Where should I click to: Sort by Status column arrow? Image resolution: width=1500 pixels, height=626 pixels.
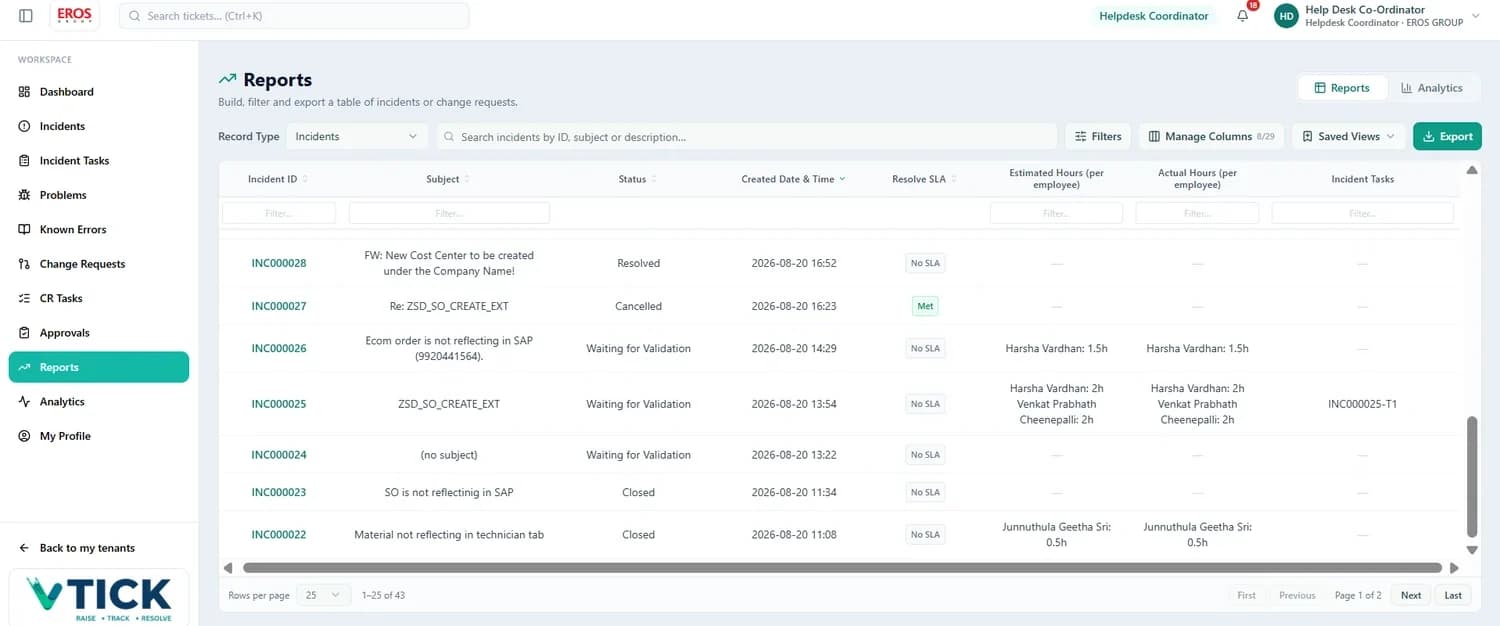(x=654, y=179)
